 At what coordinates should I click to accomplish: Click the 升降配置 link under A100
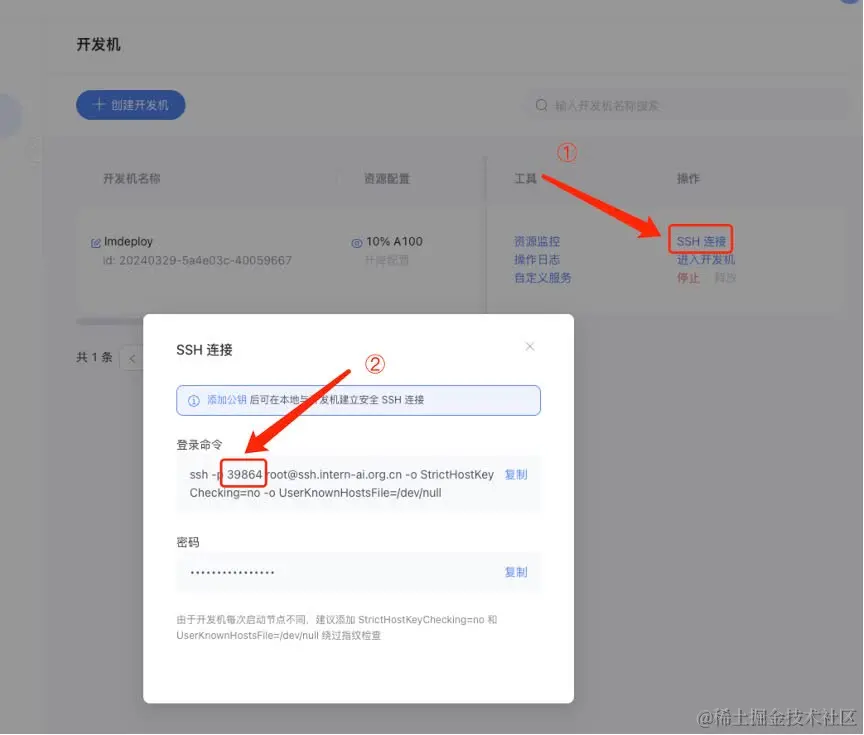[x=387, y=260]
